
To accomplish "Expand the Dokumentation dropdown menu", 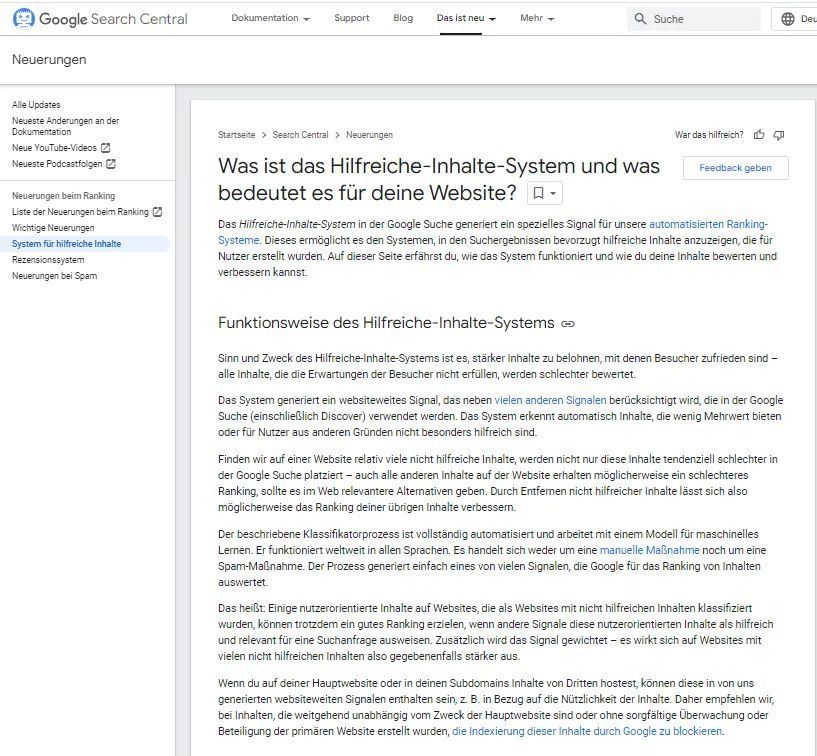I will click(270, 18).
